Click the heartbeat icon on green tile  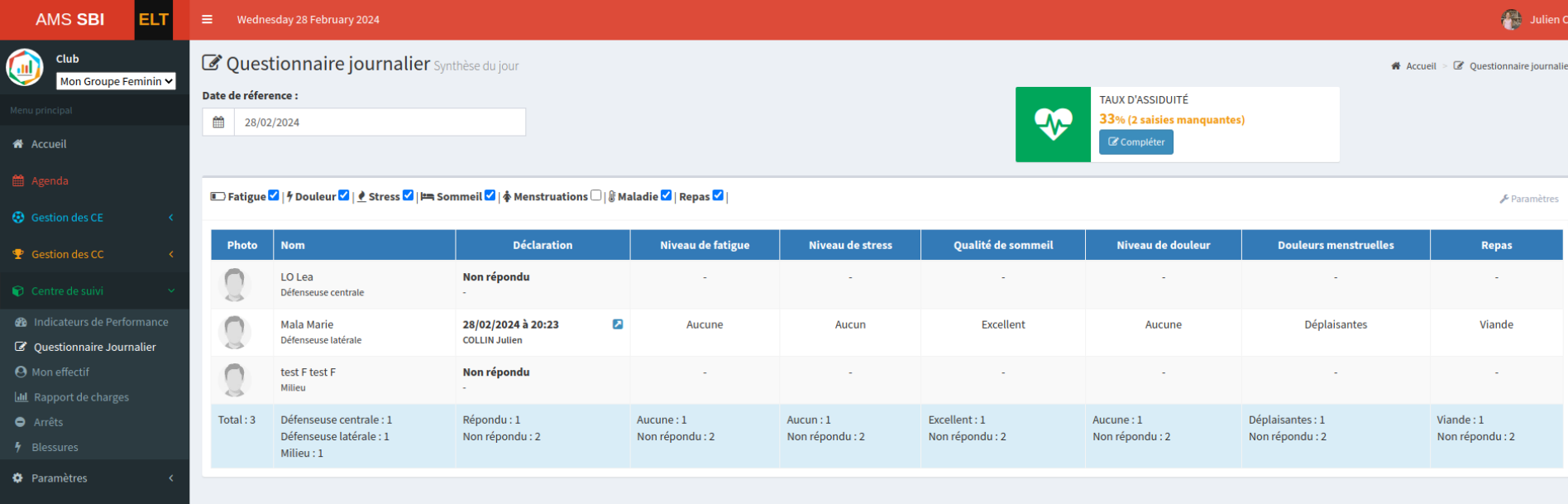tap(1053, 124)
